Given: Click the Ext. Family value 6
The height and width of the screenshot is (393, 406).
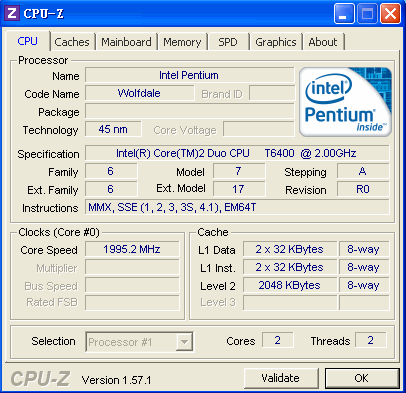Looking at the screenshot, I should pyautogui.click(x=111, y=189).
